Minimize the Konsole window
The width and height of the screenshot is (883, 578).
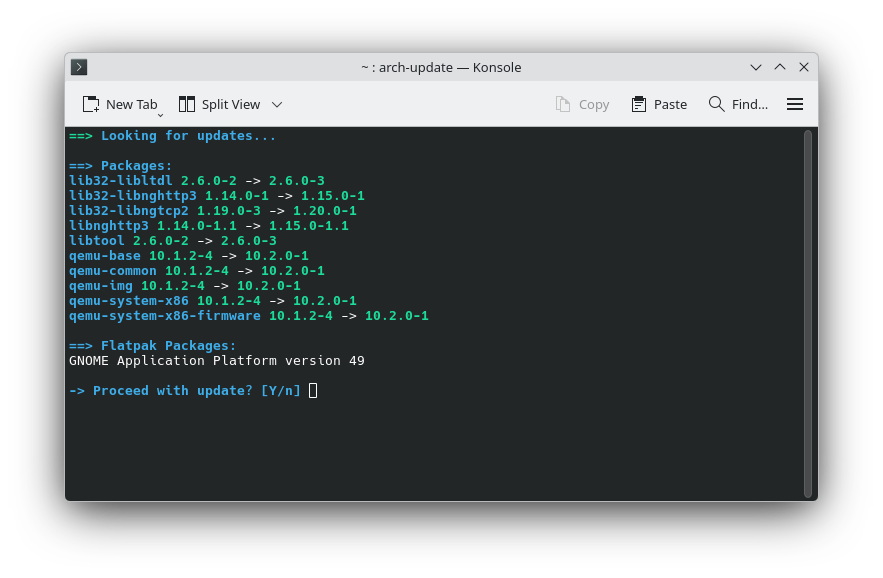(x=756, y=67)
